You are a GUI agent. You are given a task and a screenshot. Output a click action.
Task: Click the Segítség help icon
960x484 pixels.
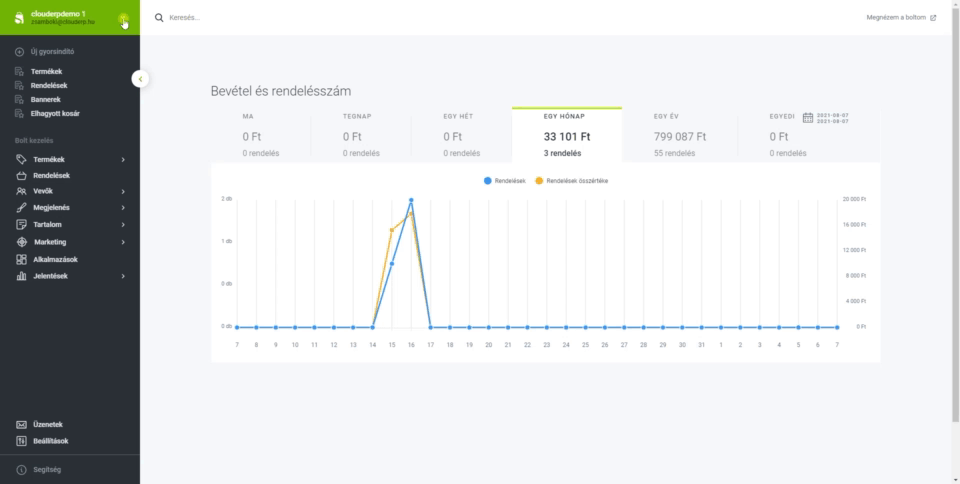pos(21,470)
